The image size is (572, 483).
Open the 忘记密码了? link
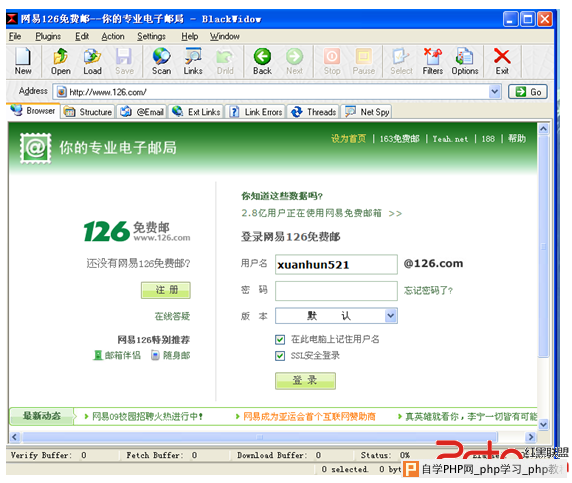428,290
